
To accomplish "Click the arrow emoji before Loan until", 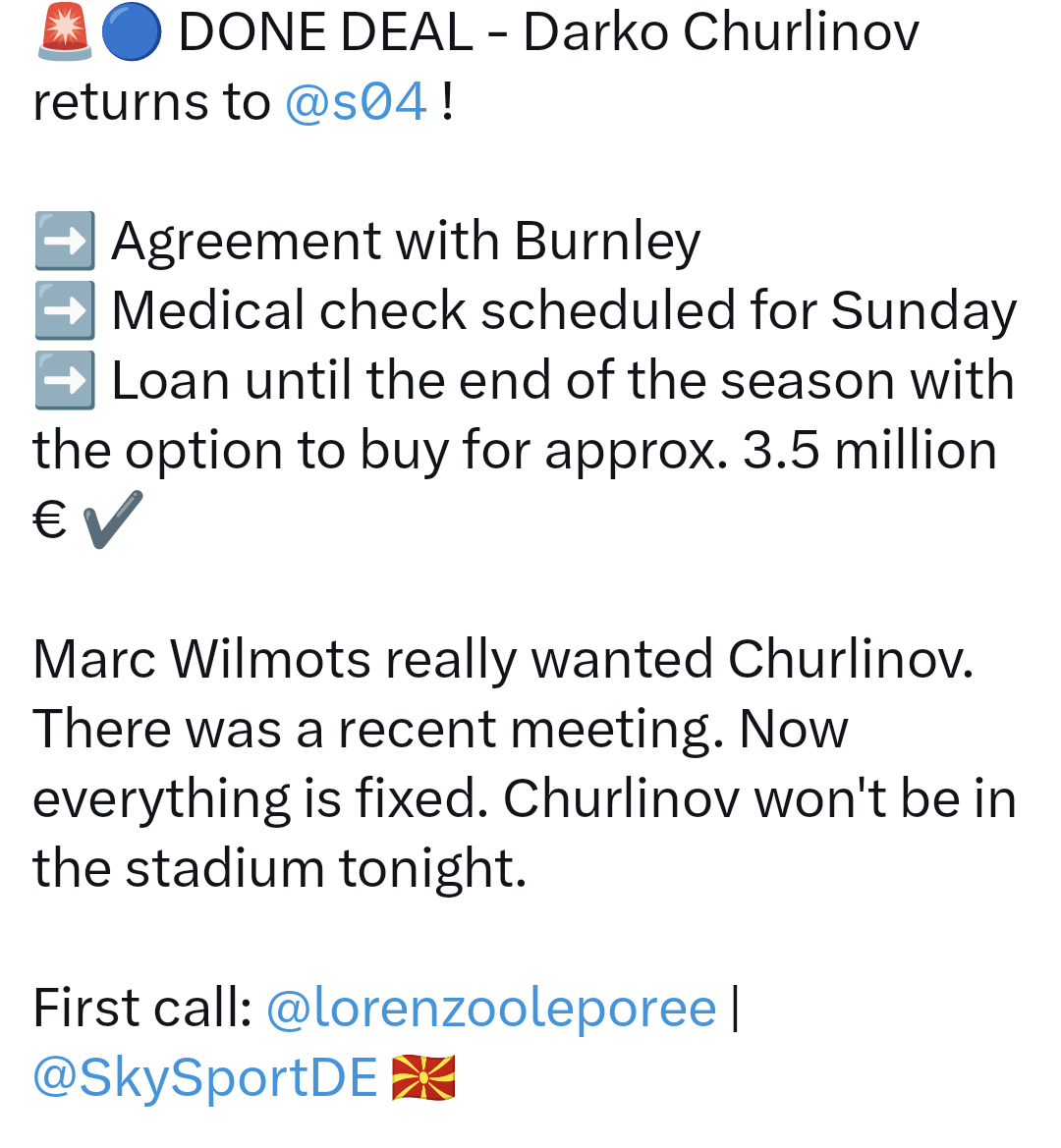I will tap(65, 380).
